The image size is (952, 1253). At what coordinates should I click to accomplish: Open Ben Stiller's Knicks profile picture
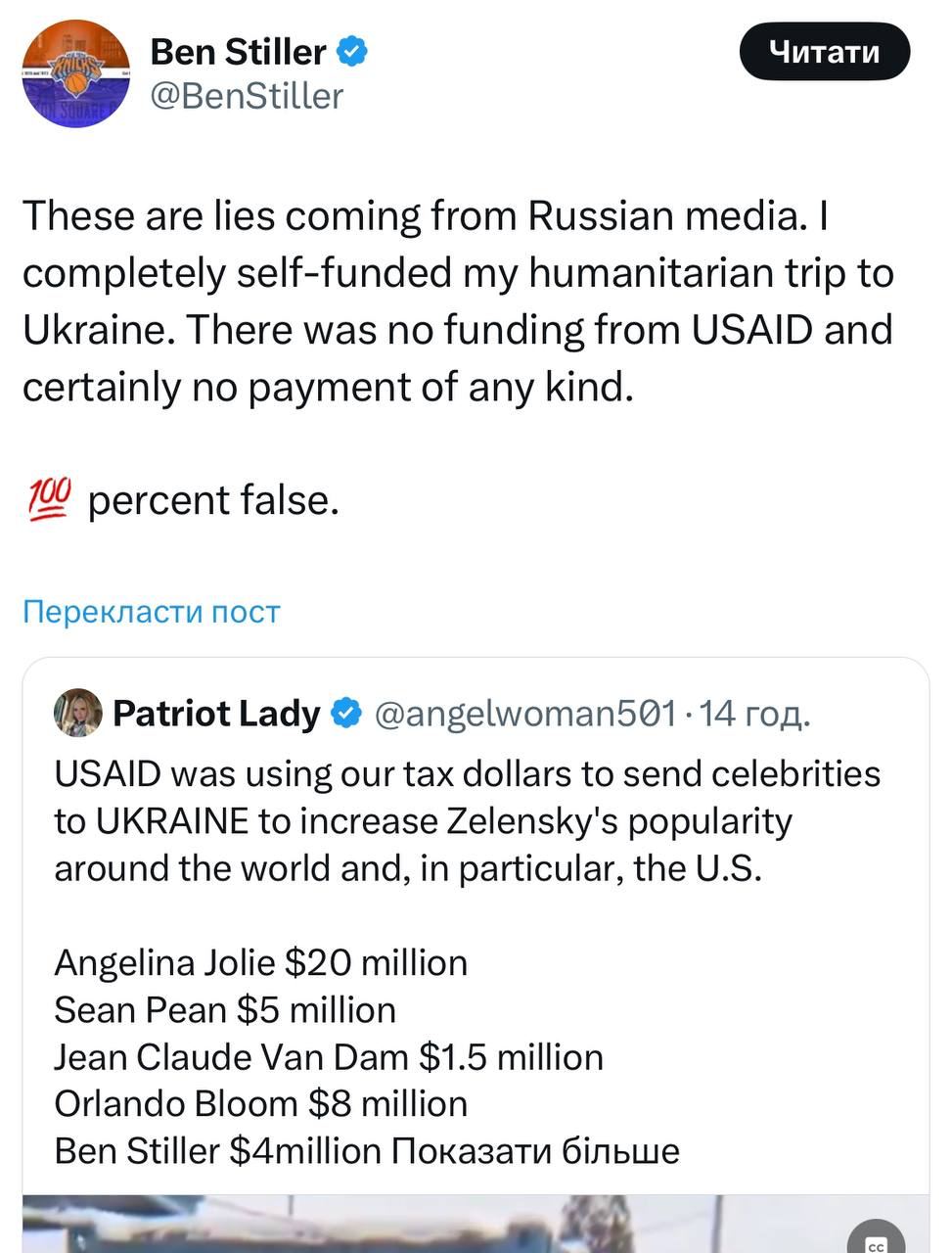tap(75, 70)
